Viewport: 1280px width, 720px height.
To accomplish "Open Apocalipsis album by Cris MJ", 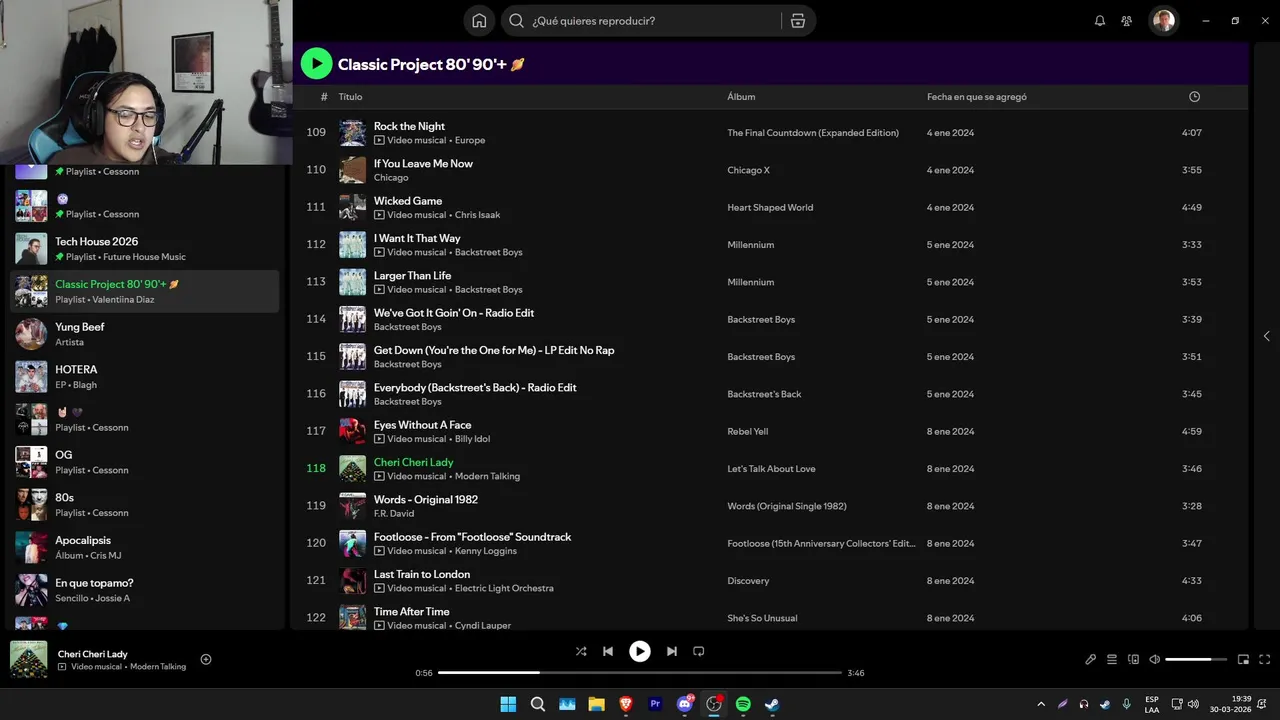I will tap(145, 547).
